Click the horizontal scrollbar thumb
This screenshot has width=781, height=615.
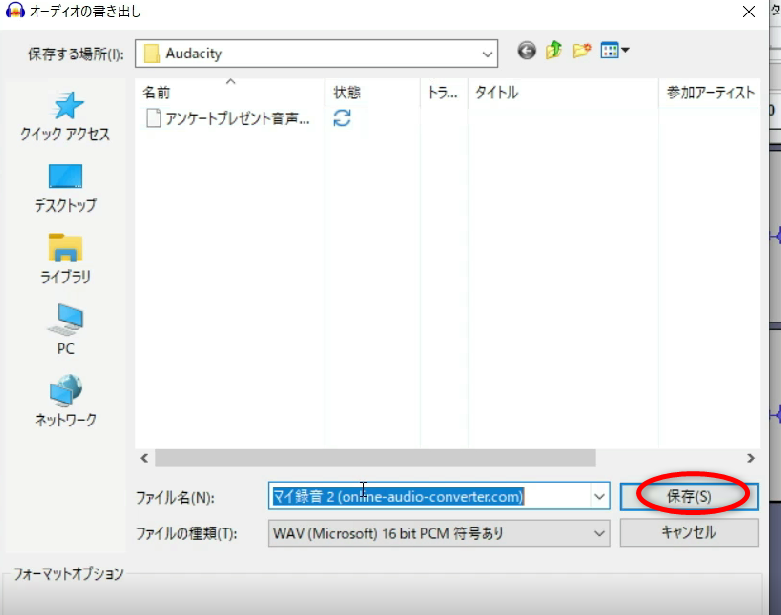pos(375,458)
